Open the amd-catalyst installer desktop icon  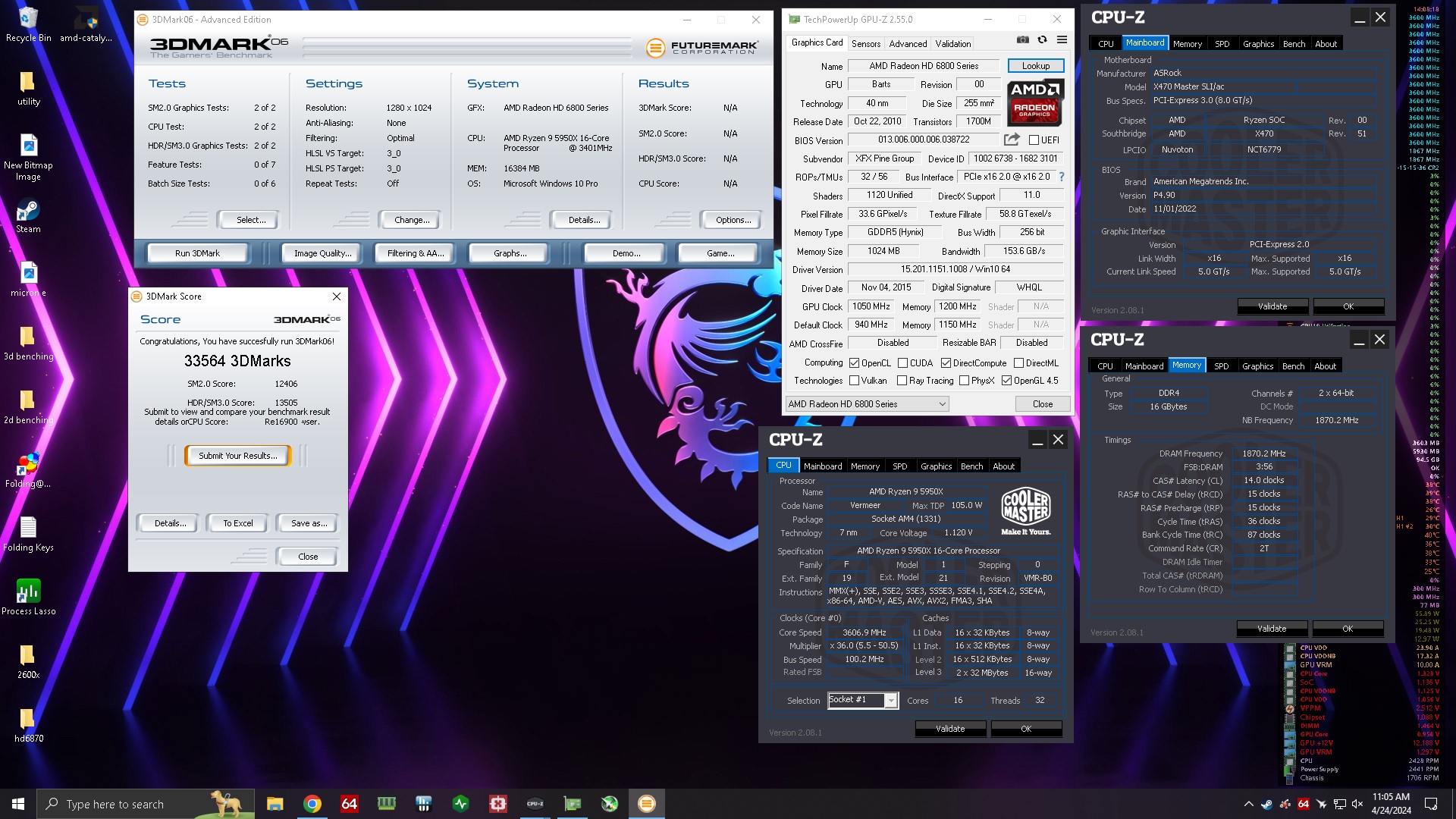click(86, 24)
